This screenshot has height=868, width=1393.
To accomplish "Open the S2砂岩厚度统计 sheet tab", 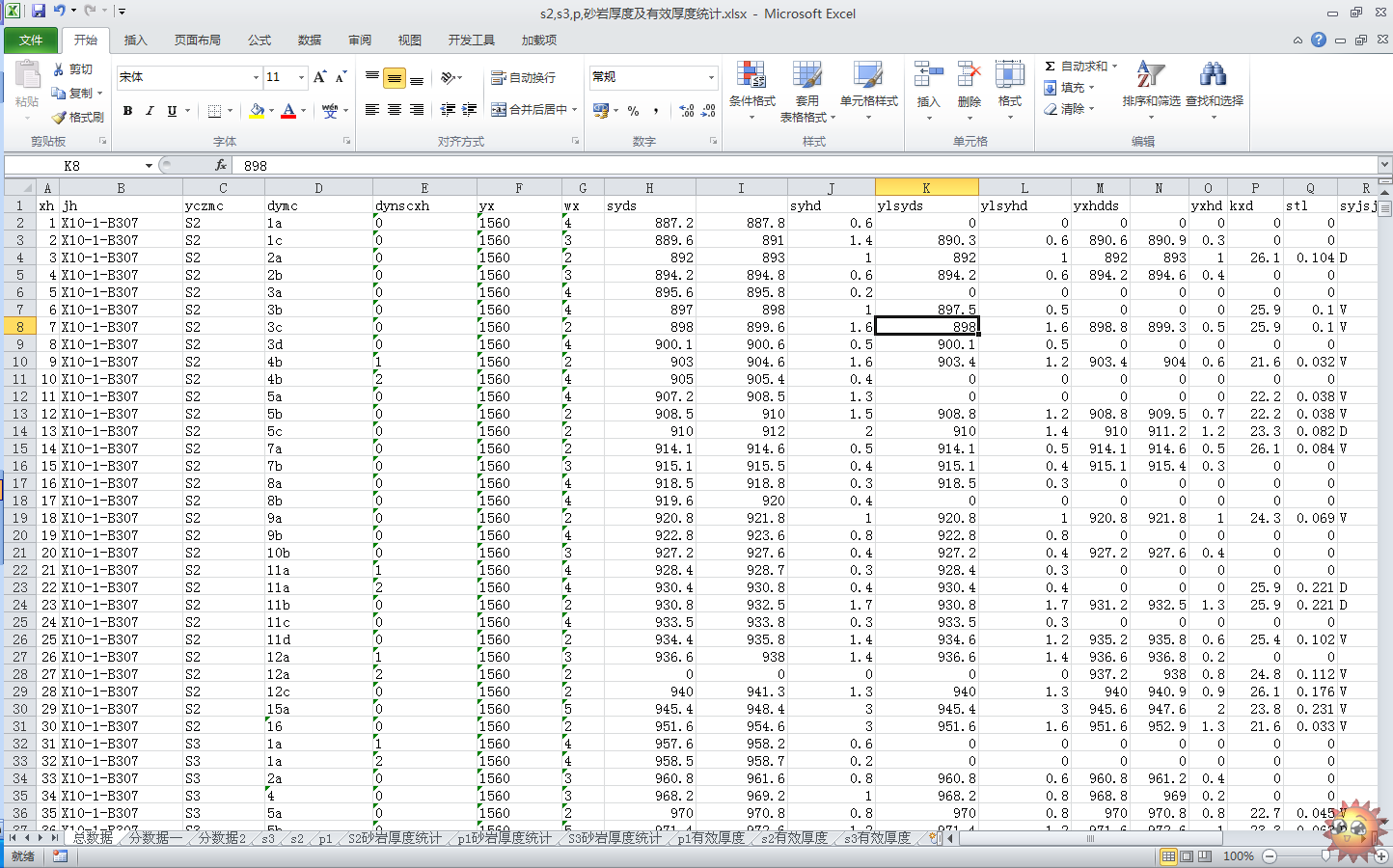I will click(395, 838).
